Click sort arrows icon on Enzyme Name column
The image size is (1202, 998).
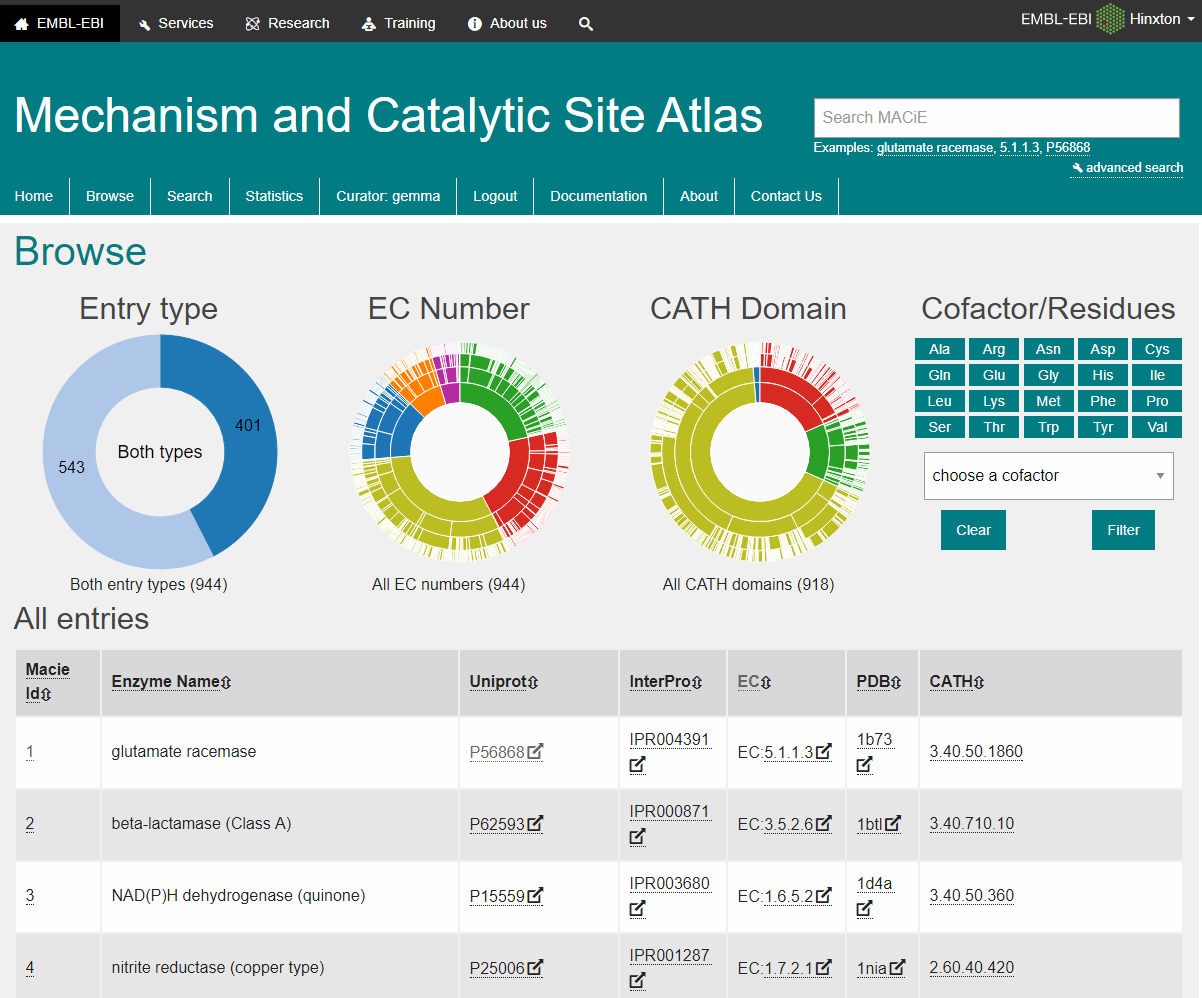[x=226, y=682]
